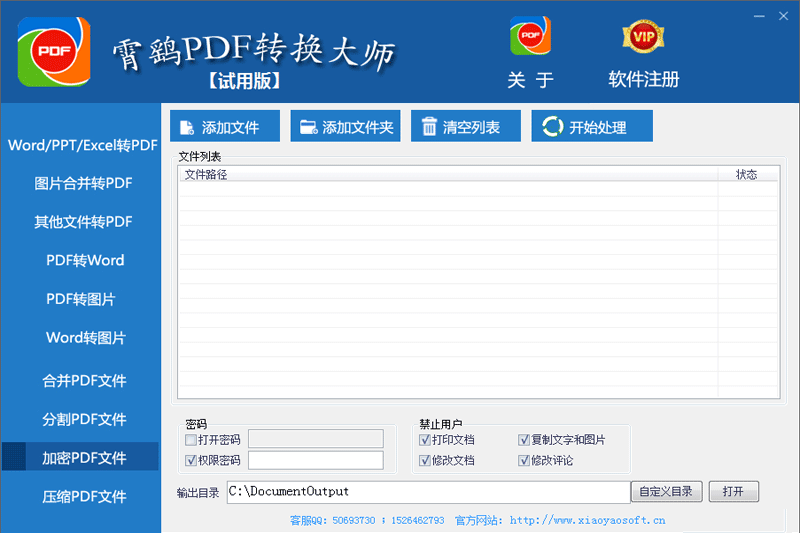
Task: Toggle the 复制文字和图片 checkbox
Action: (x=523, y=440)
